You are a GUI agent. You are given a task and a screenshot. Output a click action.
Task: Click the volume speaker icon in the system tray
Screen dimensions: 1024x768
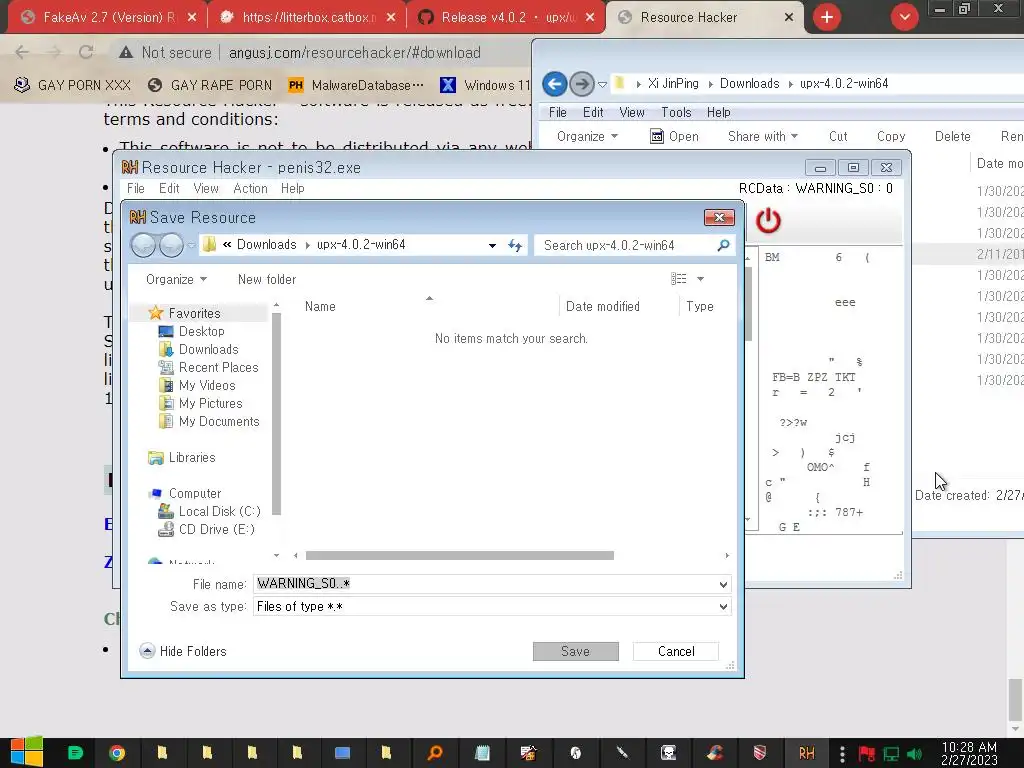click(914, 754)
